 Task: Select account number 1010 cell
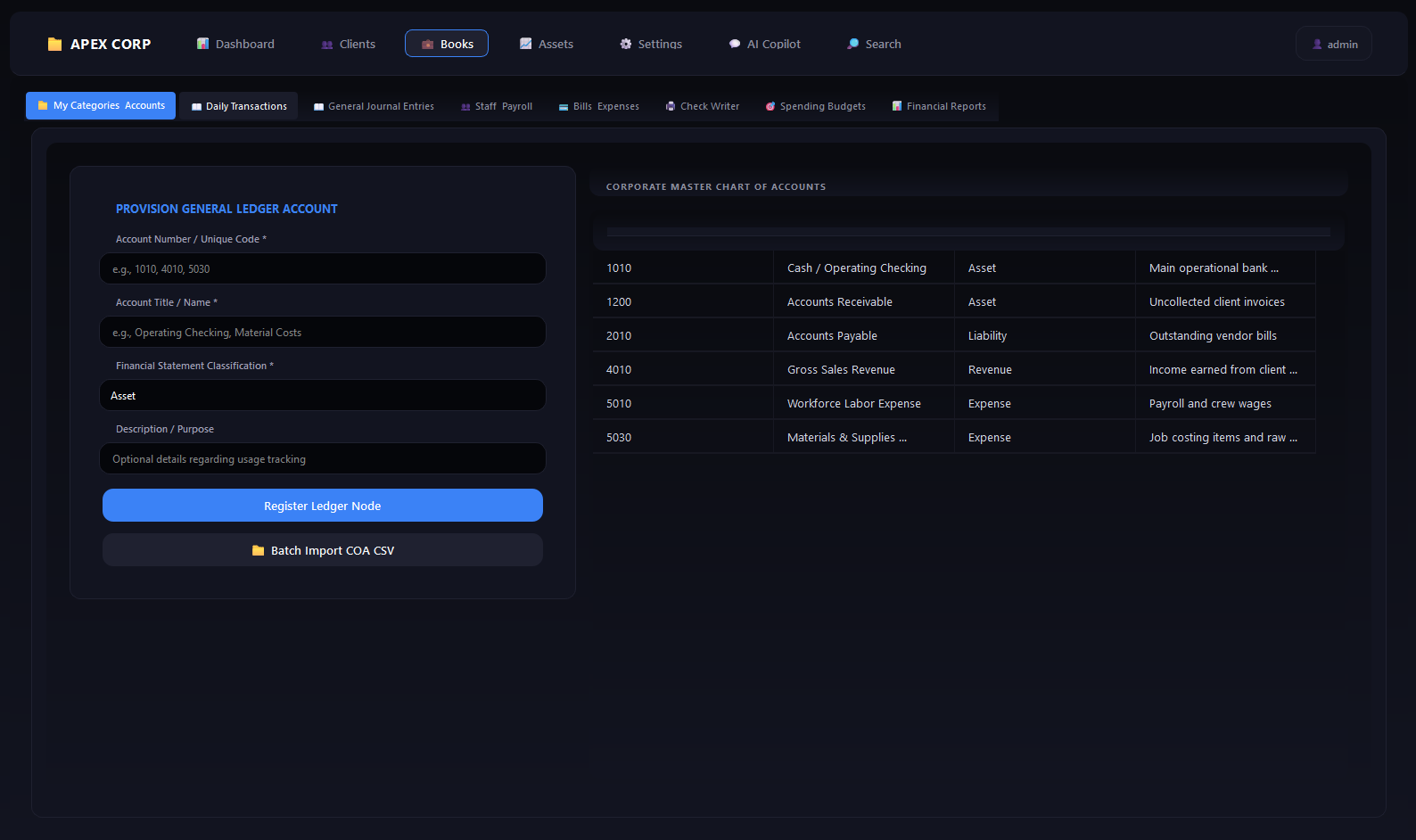pyautogui.click(x=683, y=268)
